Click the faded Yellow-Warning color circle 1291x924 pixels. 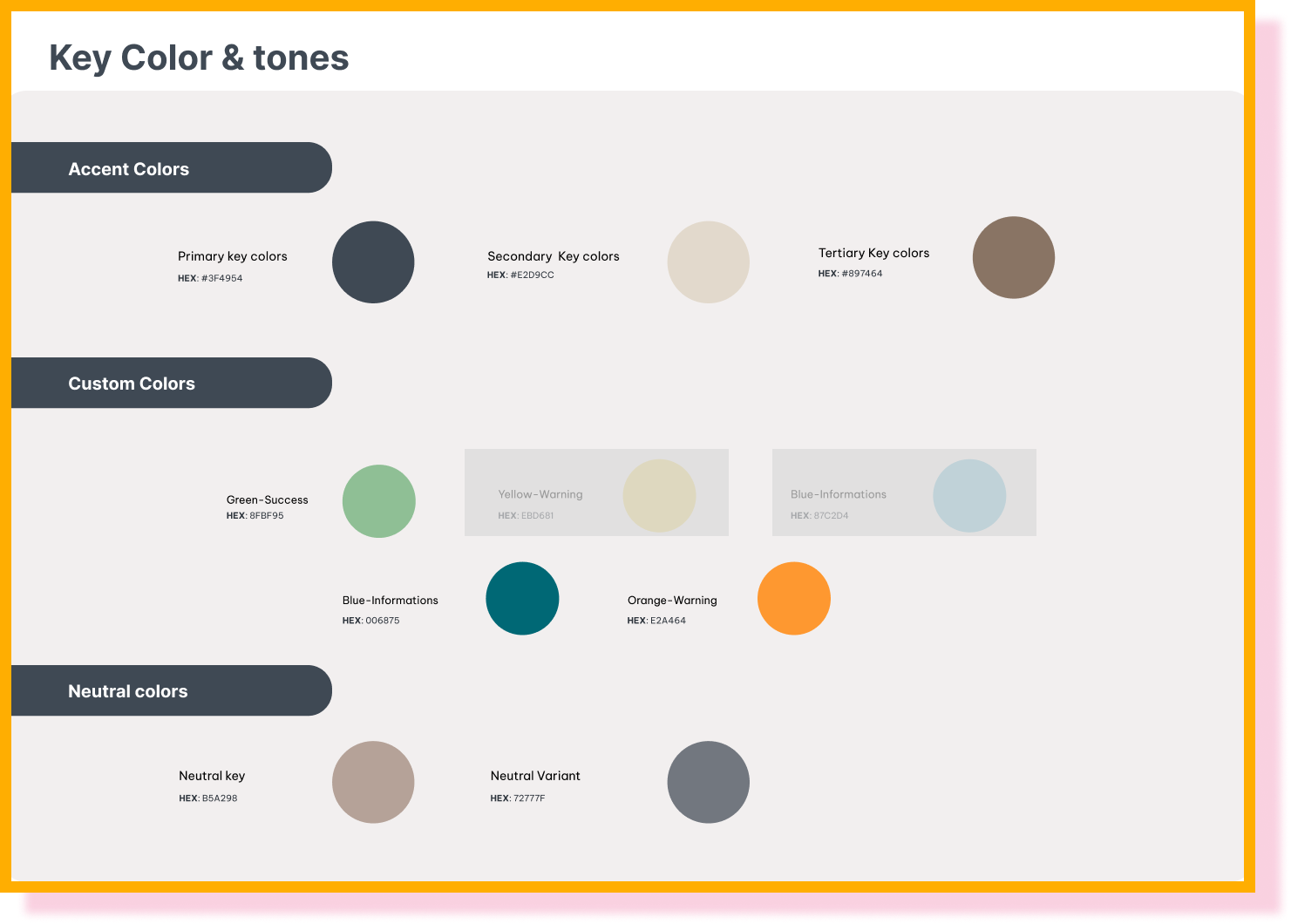[x=659, y=496]
